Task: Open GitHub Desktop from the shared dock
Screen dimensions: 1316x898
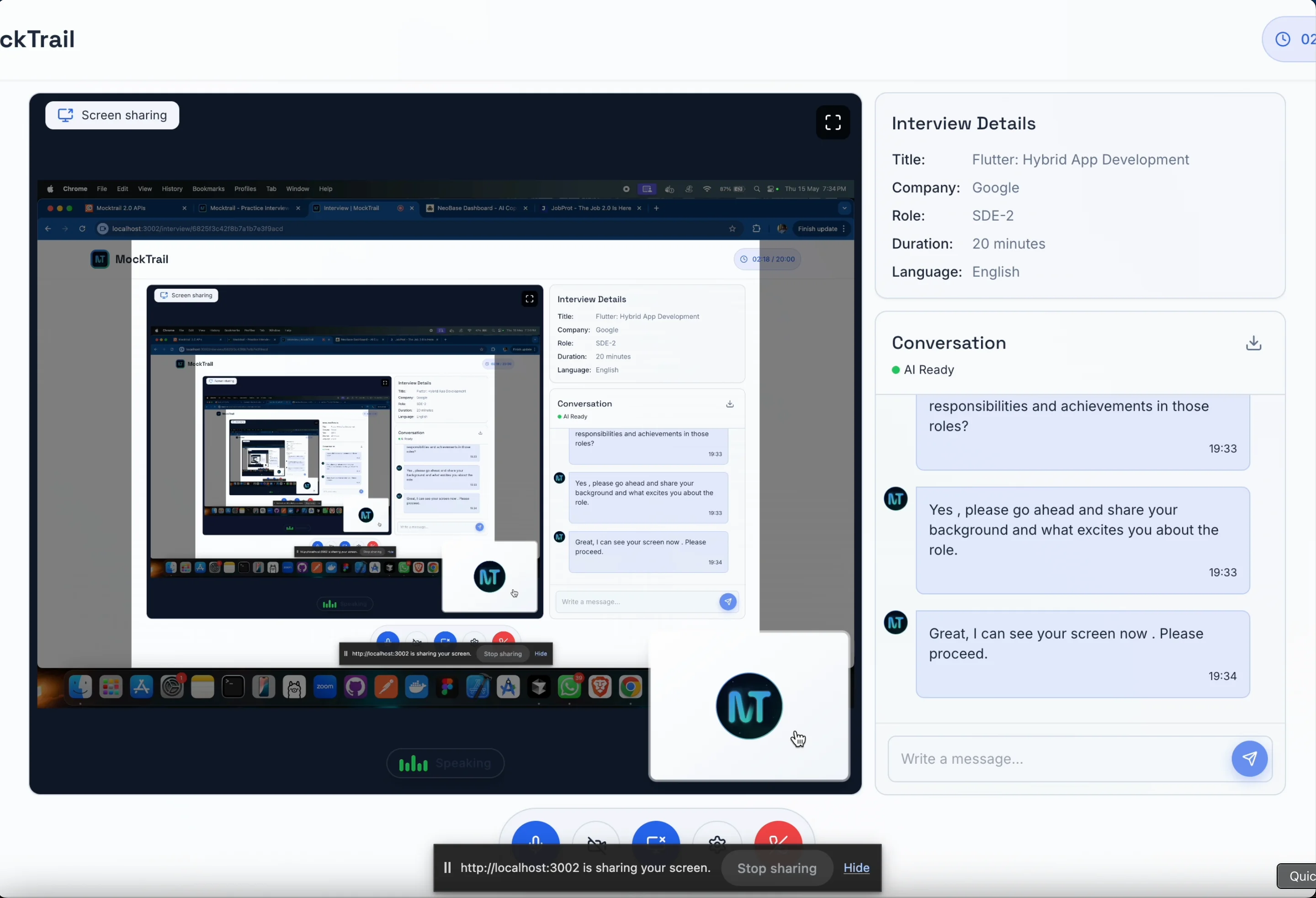Action: (x=356, y=687)
